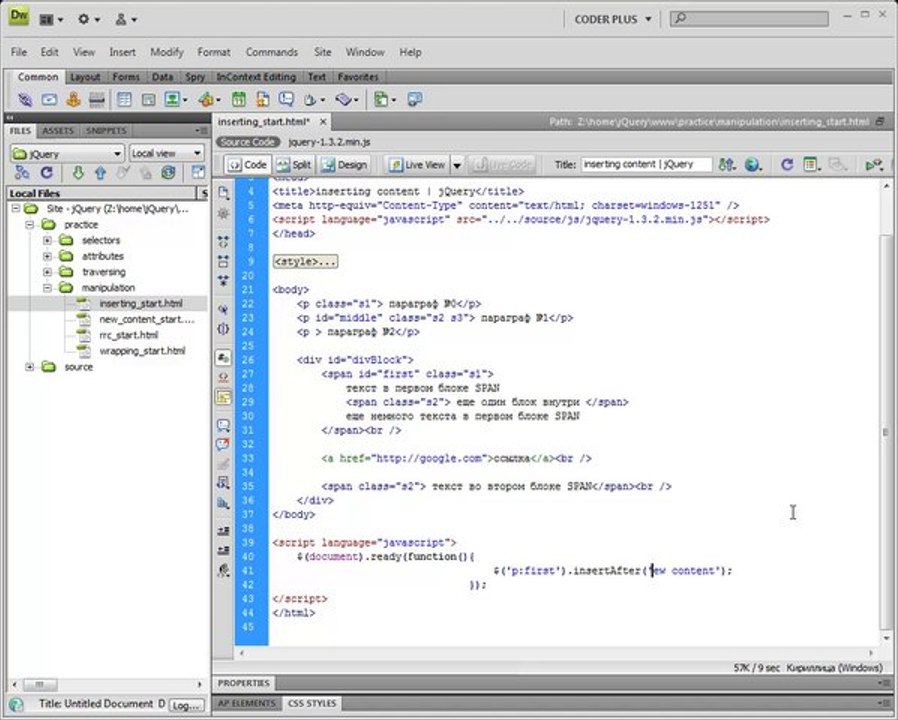
Task: Open the Local view dropdown
Action: (x=166, y=154)
